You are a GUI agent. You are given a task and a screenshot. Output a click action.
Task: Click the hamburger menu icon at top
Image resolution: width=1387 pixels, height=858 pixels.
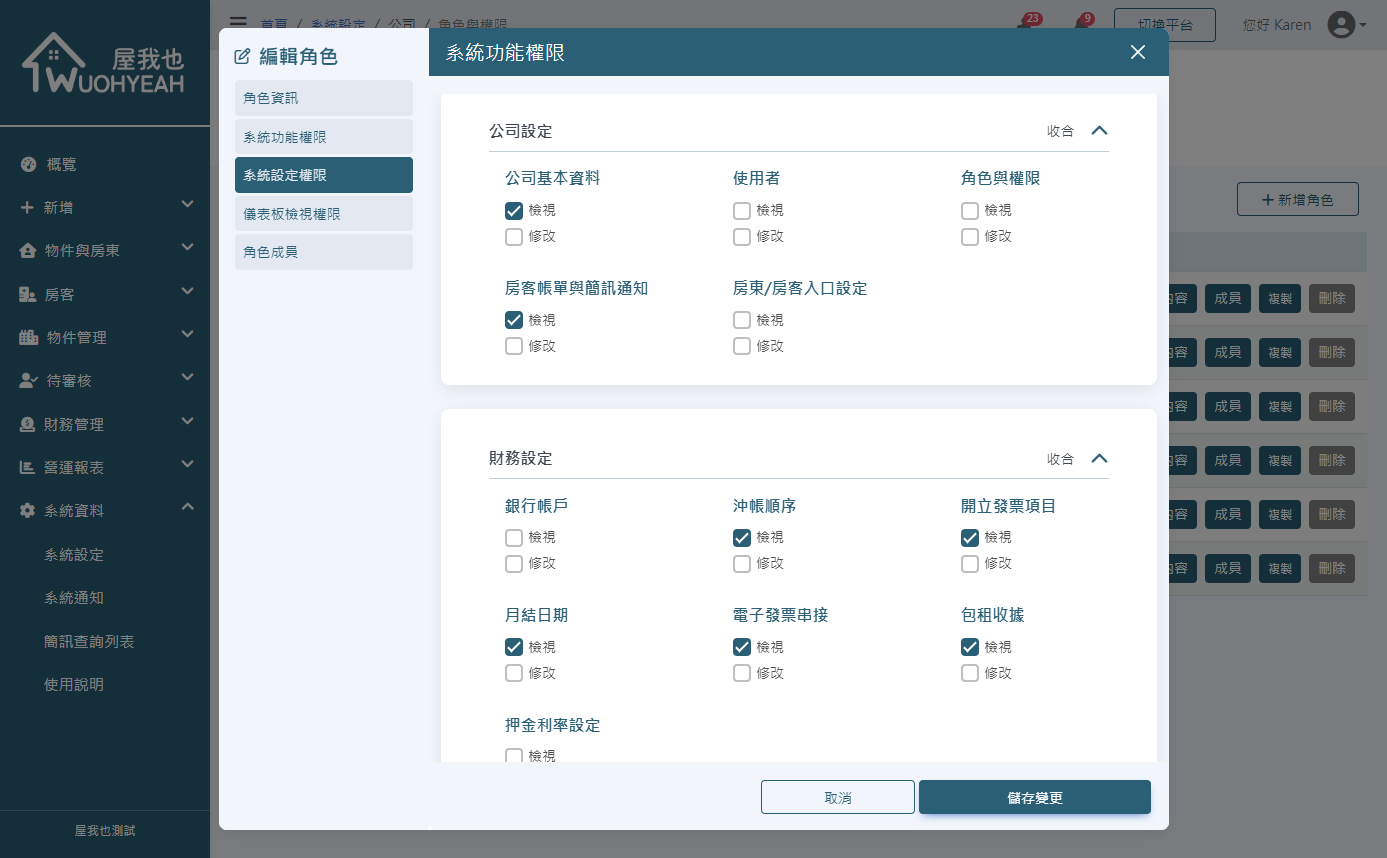238,23
